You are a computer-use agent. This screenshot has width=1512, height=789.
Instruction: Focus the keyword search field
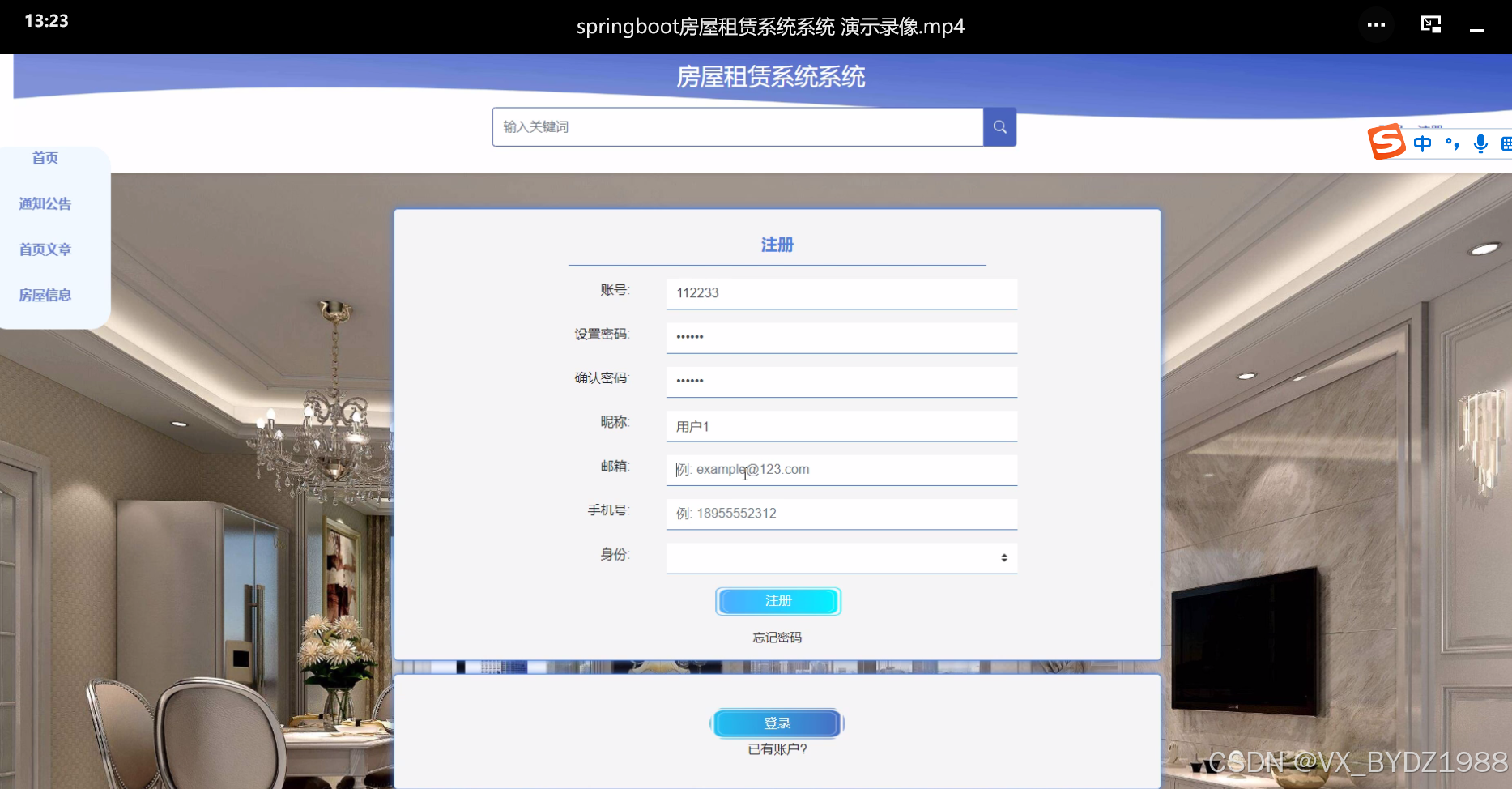(x=738, y=127)
